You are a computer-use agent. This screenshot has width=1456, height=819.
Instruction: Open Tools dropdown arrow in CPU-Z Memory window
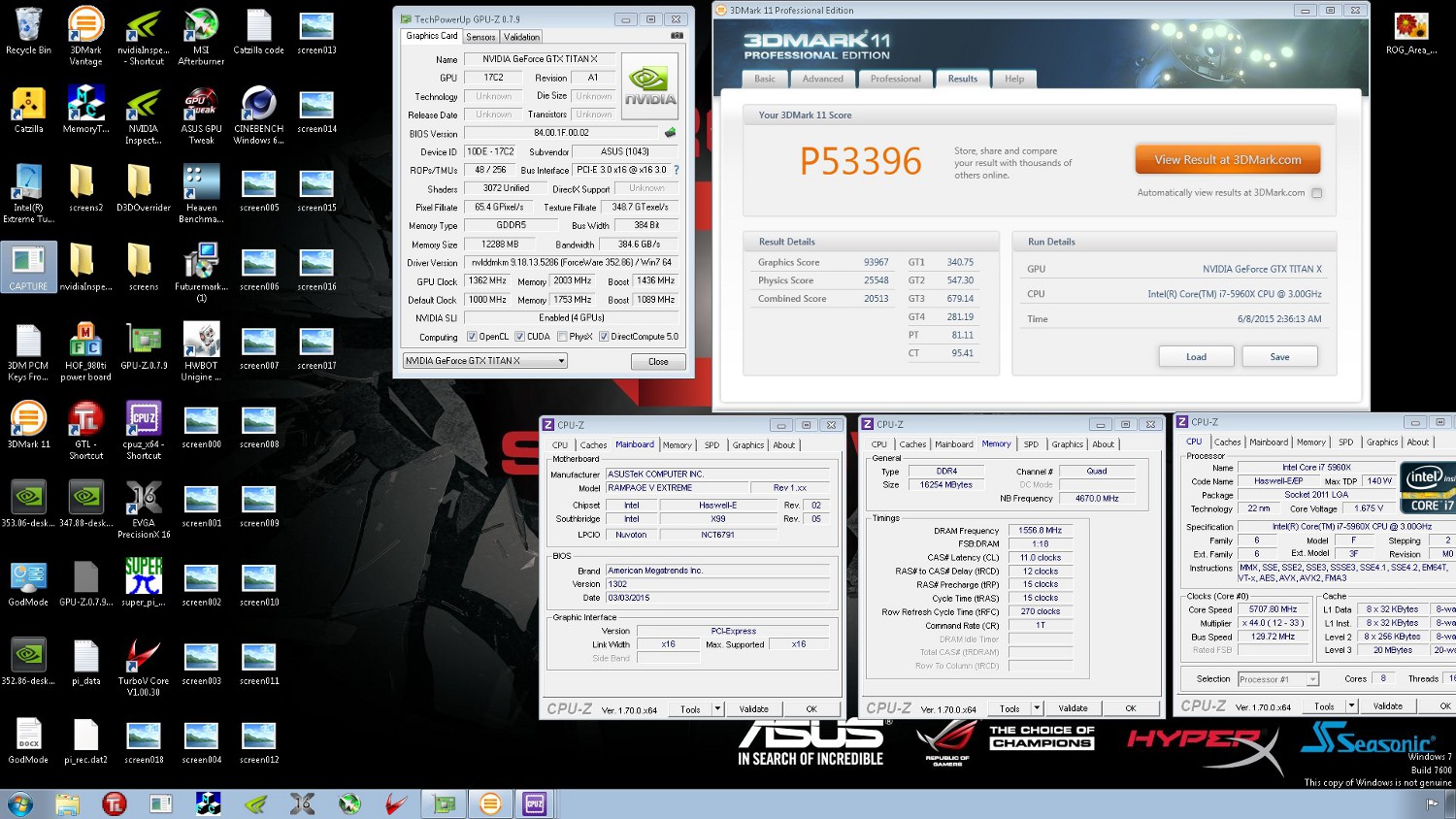click(x=1037, y=708)
